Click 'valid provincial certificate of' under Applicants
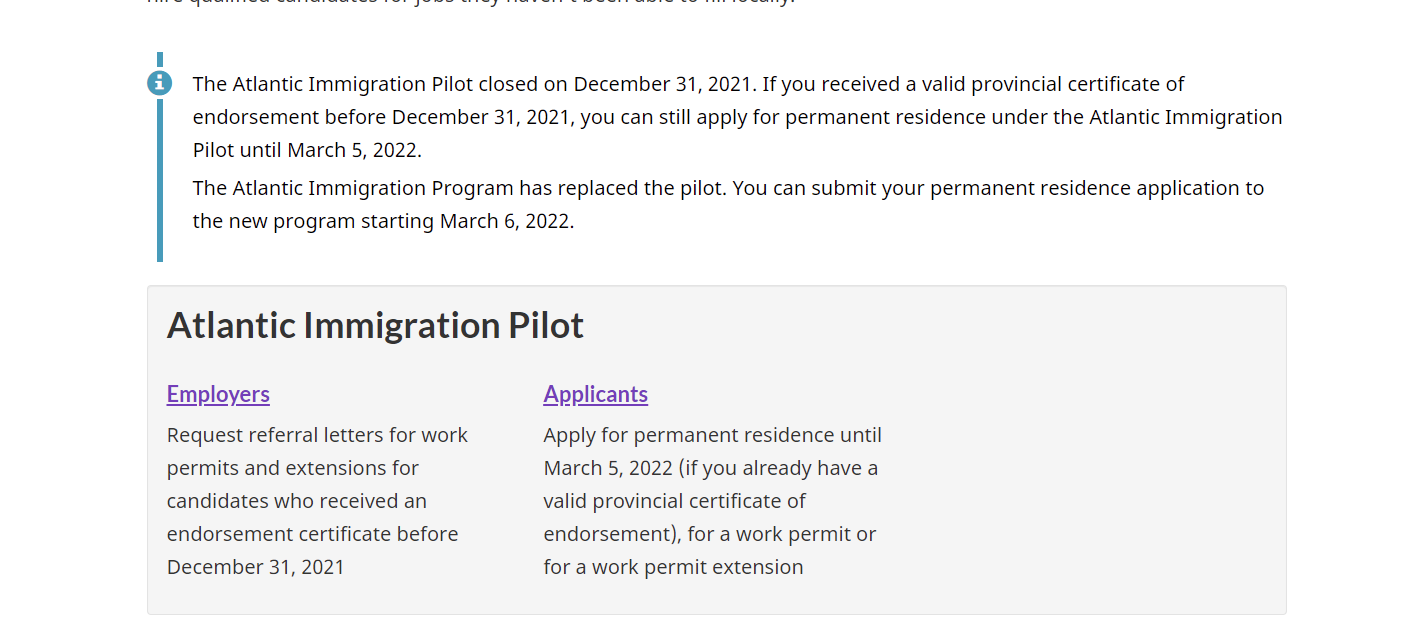 point(675,501)
